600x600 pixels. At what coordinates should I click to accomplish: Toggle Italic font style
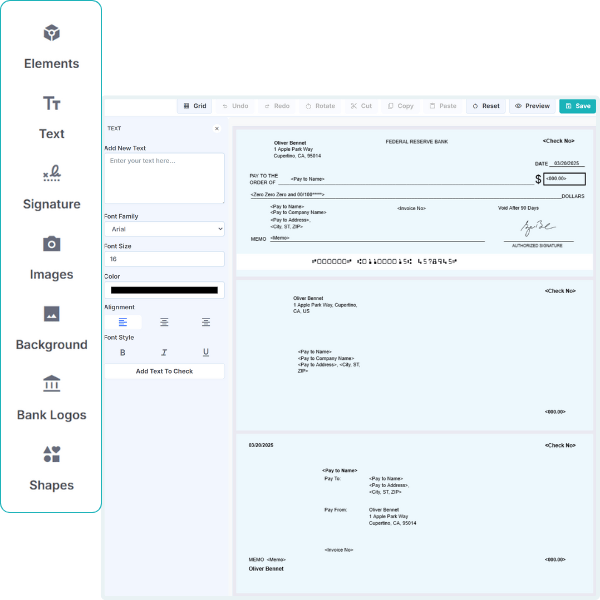(x=164, y=352)
